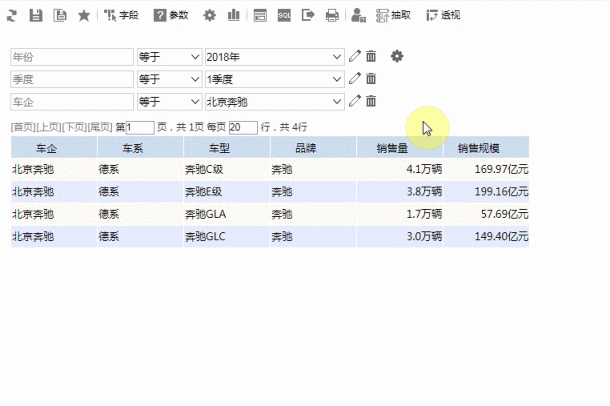Click the toolbar settings gear icon

(x=209, y=16)
